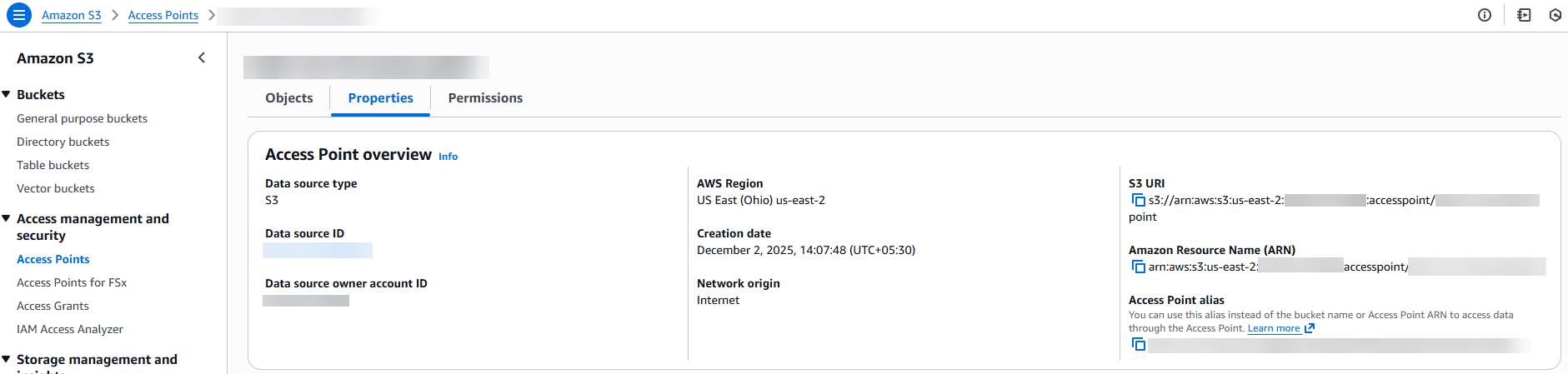Click the Amazon S3 breadcrumb link
Screen dimensions: 1568x374
click(72, 15)
